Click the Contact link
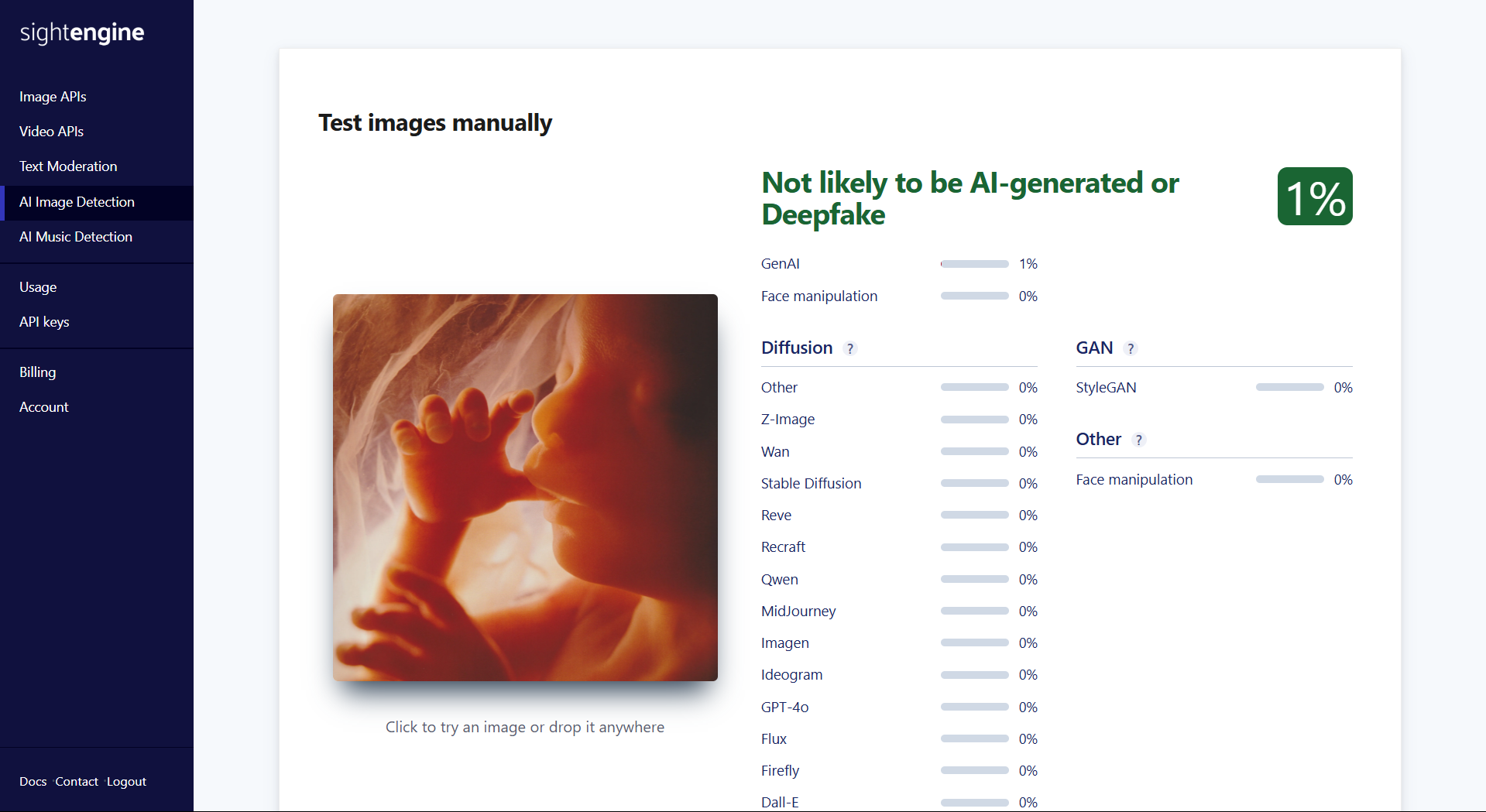Screen dimensions: 1486x812 (x=77, y=782)
